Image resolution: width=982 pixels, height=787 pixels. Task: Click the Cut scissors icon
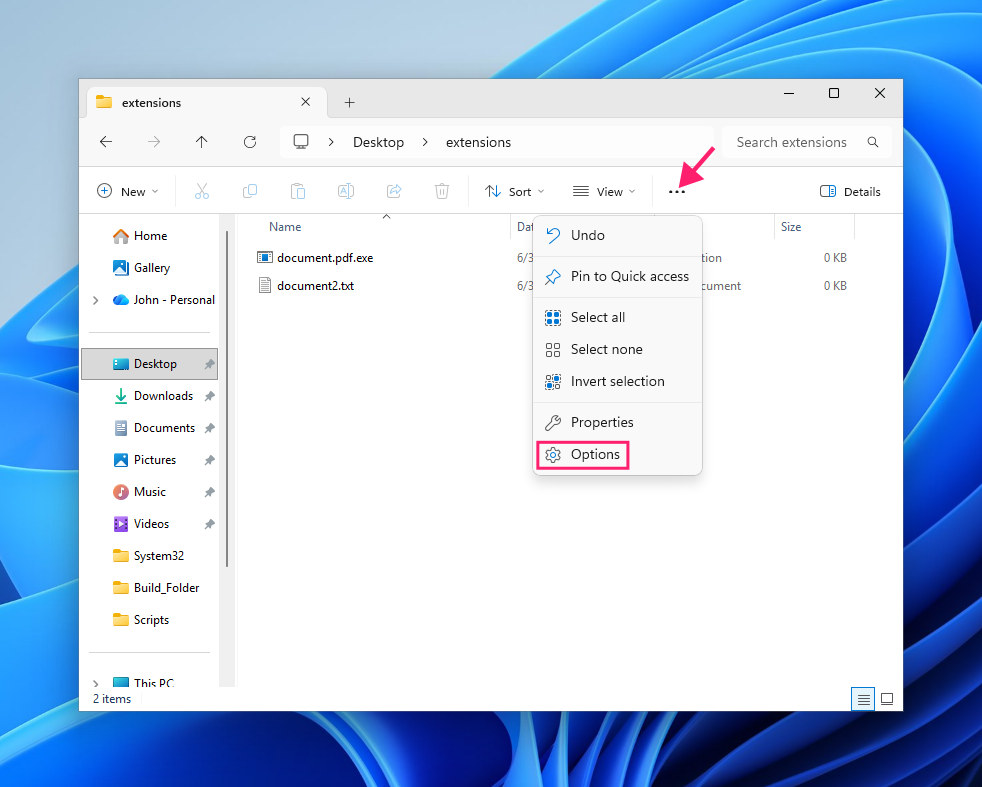(202, 192)
